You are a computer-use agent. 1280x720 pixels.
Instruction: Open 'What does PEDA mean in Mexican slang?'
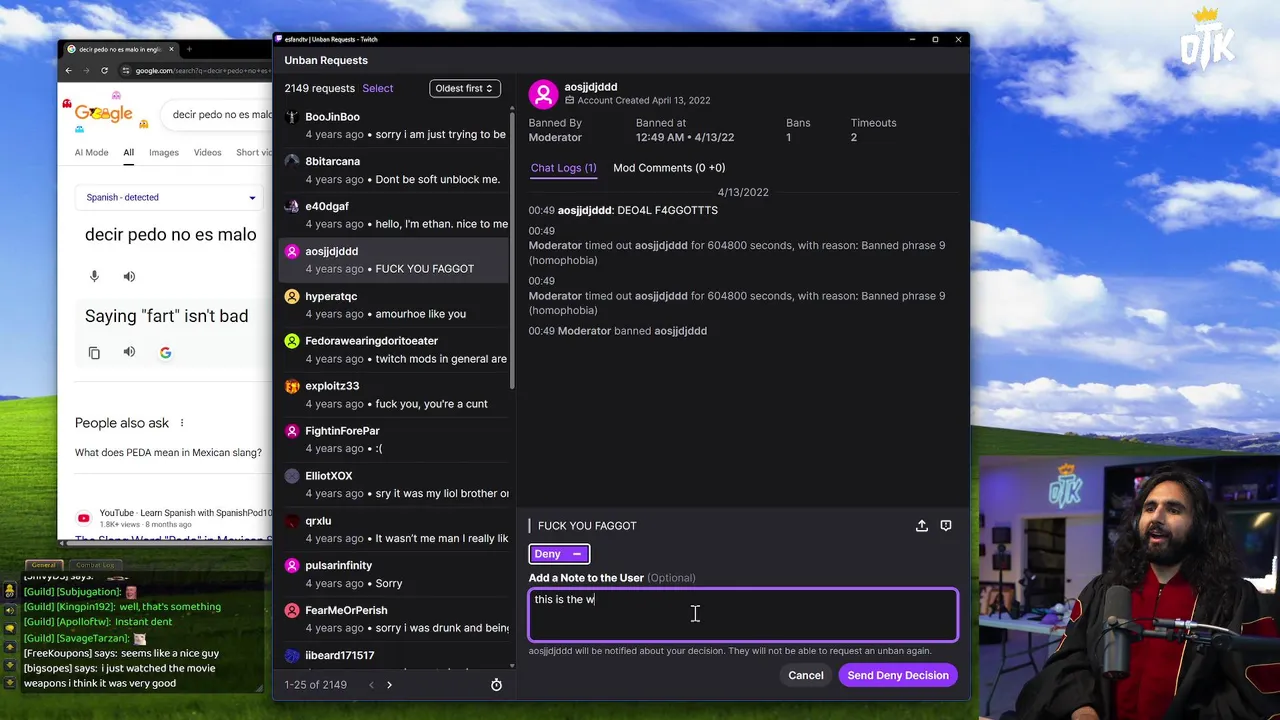[x=168, y=452]
